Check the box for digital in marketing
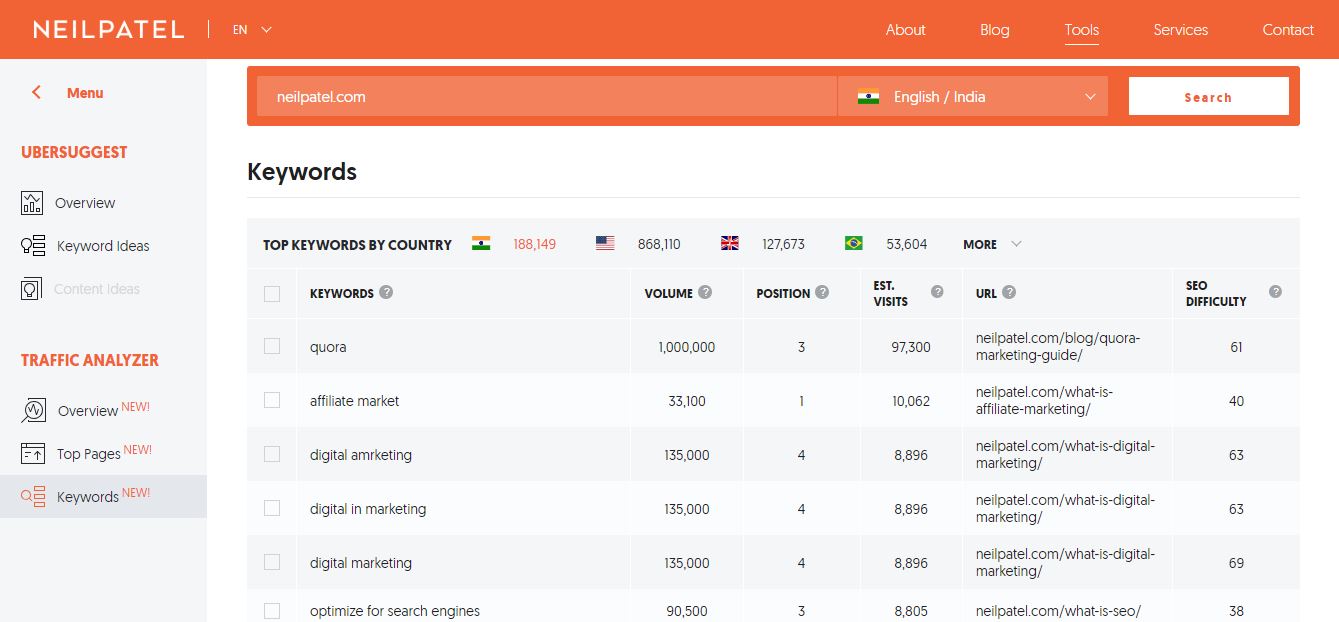 (272, 508)
